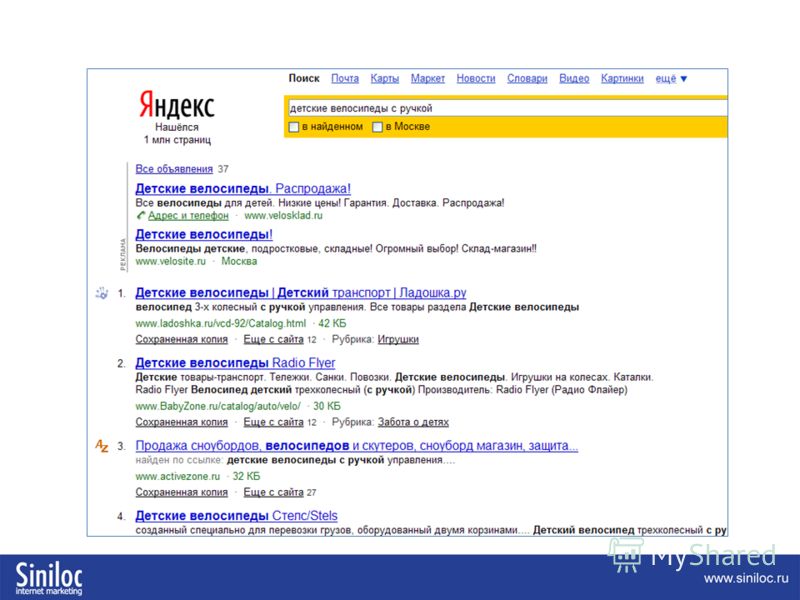Select the Поиск tab

click(304, 78)
